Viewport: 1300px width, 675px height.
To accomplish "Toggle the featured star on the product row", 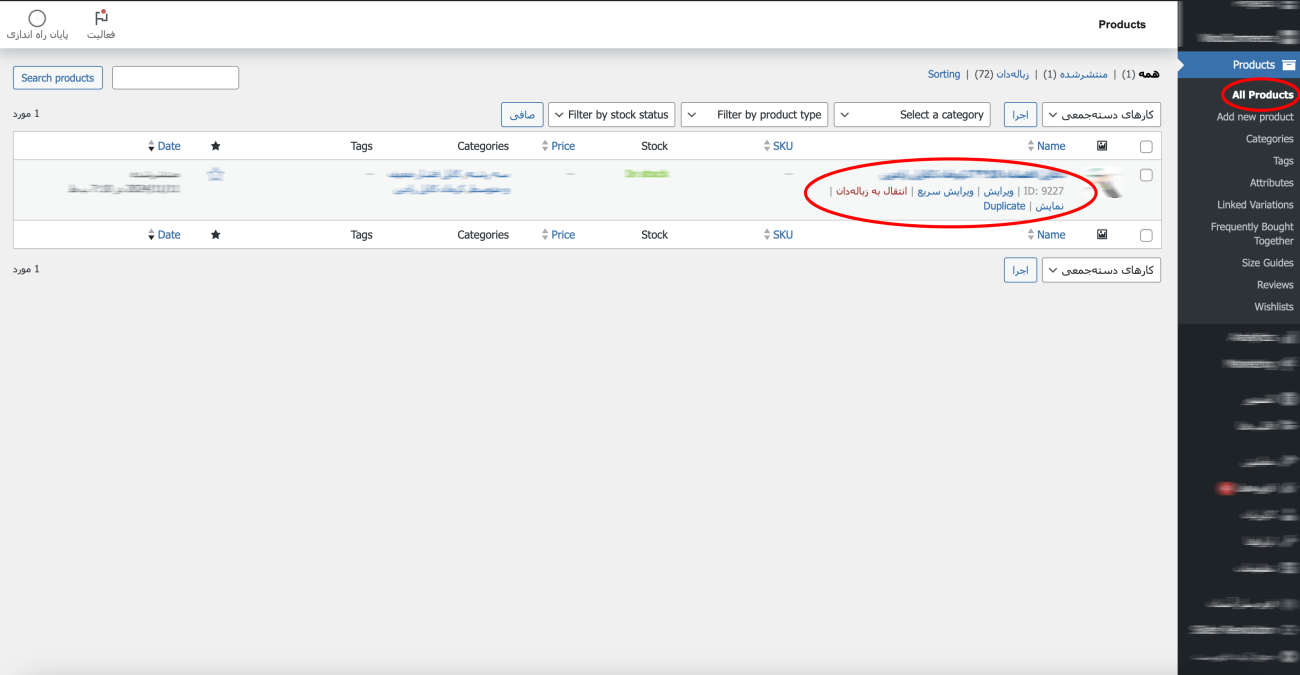I will (x=215, y=174).
